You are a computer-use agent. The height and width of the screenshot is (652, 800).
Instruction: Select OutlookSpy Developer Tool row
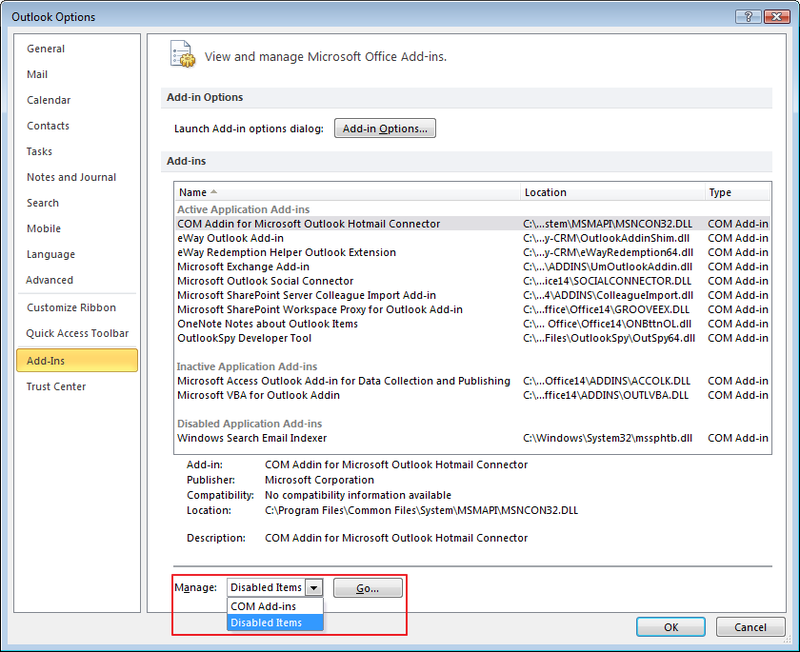(472, 338)
